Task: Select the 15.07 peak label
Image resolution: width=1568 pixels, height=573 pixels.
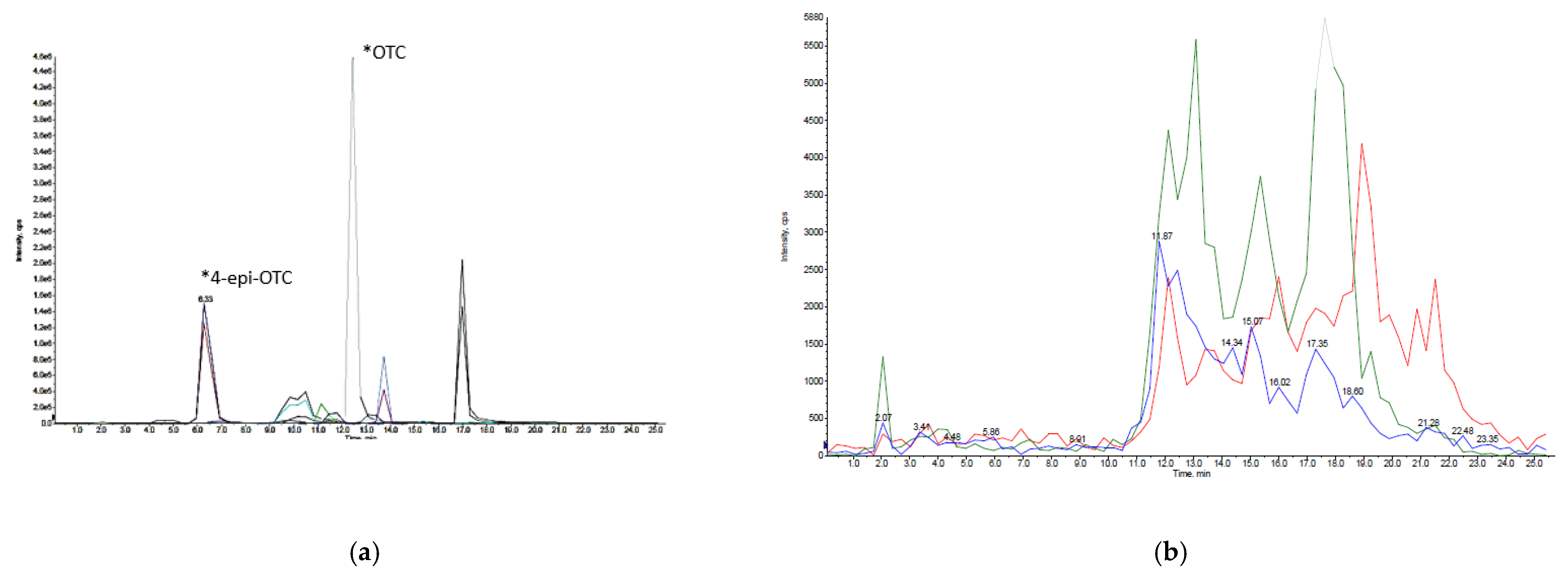Action: pos(1252,322)
